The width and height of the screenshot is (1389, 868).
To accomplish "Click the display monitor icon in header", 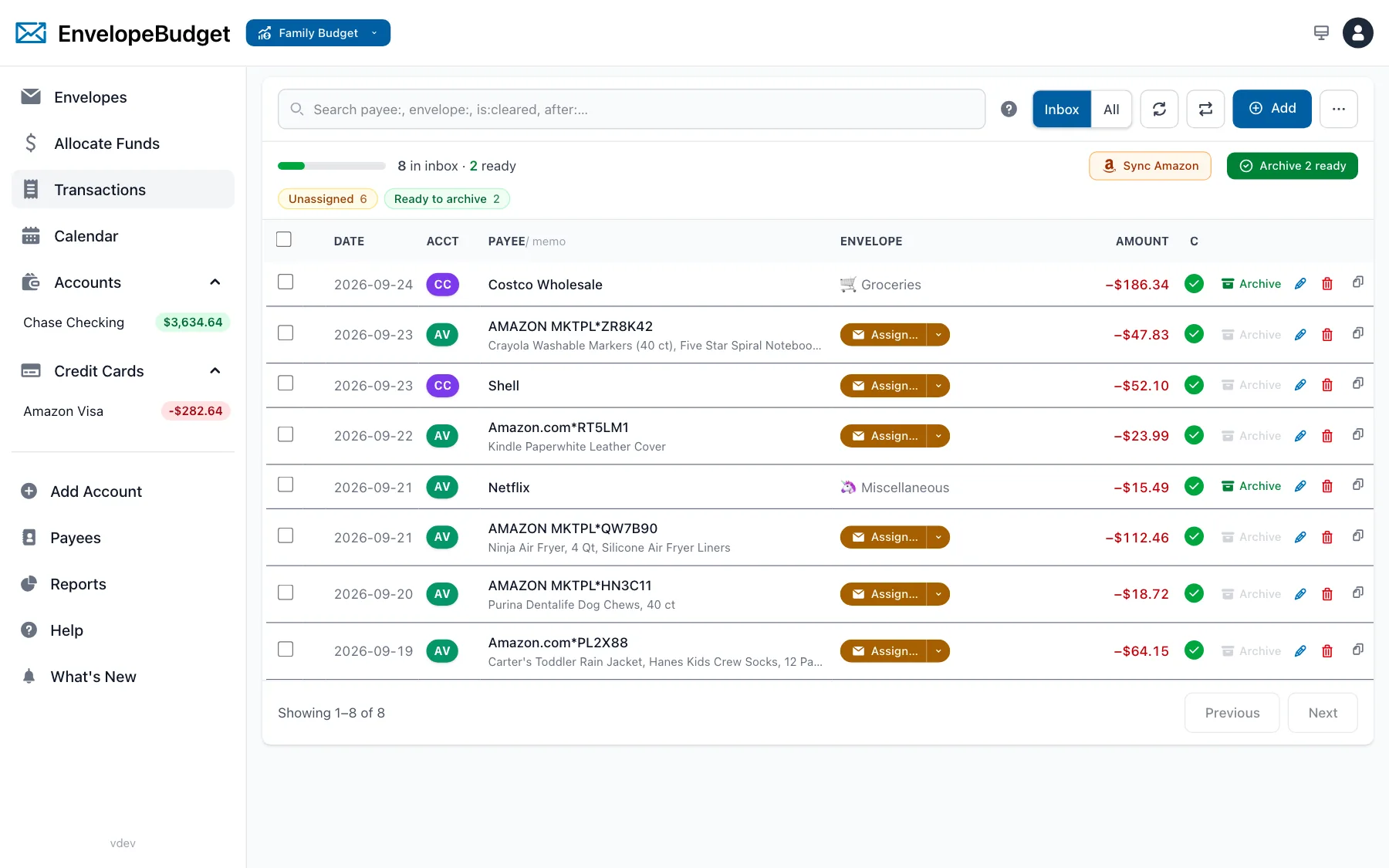I will pos(1321,33).
